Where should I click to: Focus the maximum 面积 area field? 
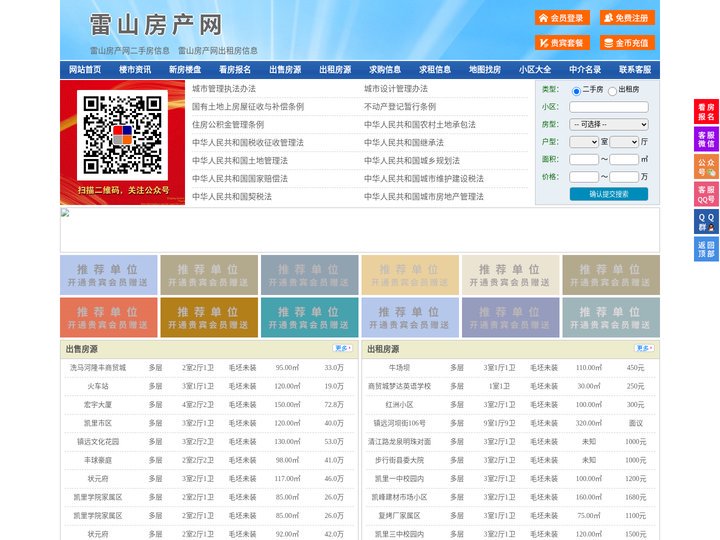[x=624, y=159]
